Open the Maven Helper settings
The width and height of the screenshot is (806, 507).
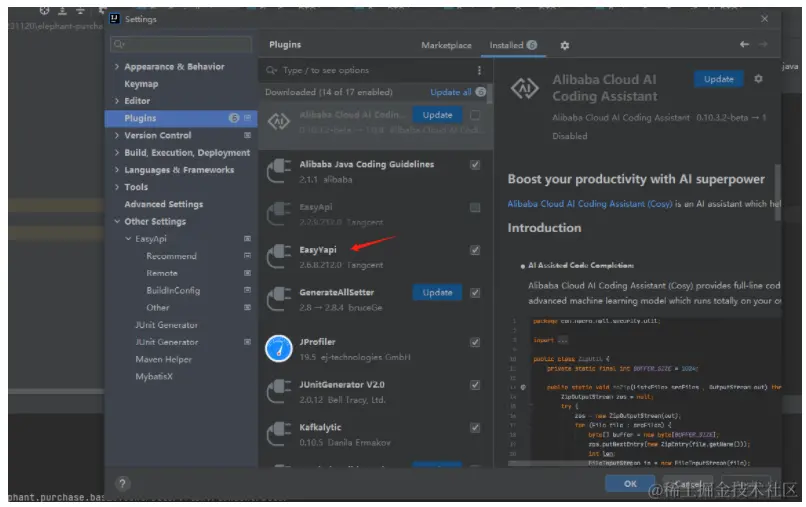[163, 359]
